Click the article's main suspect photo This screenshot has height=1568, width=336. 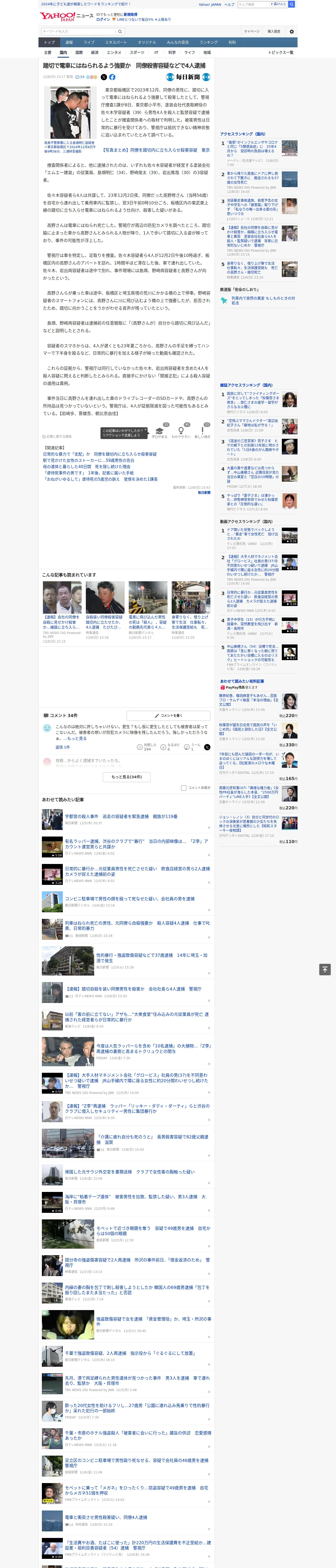point(70,113)
